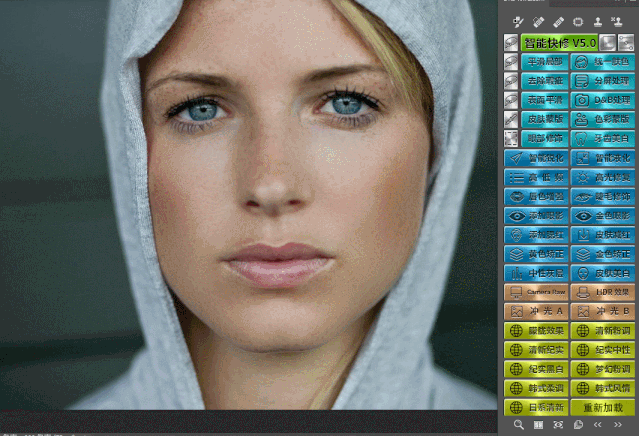Apply 日系清新 Japanese fresh preset

536,407
